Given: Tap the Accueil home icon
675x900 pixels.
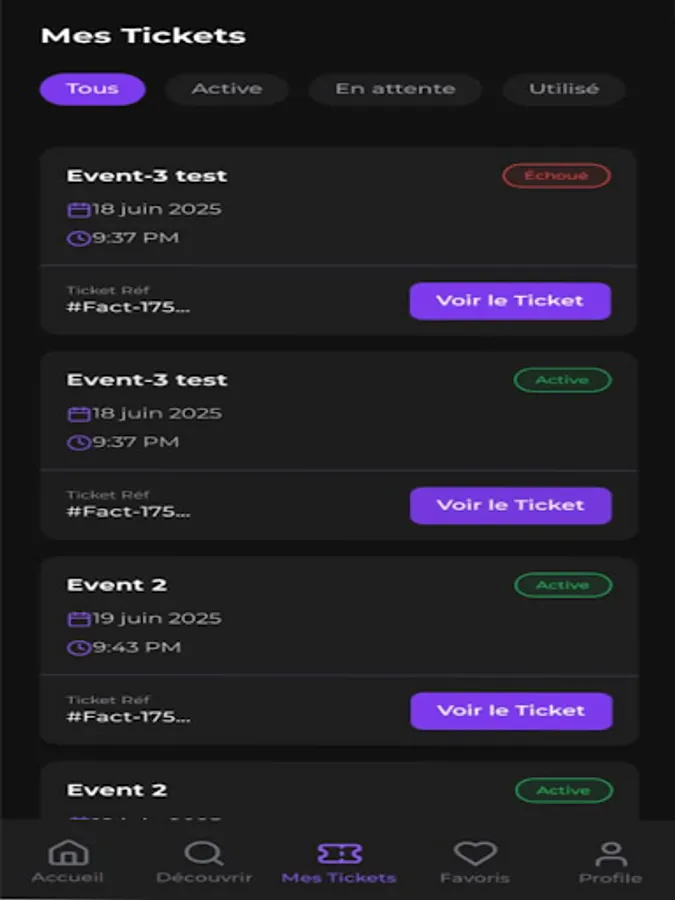Looking at the screenshot, I should [x=67, y=854].
